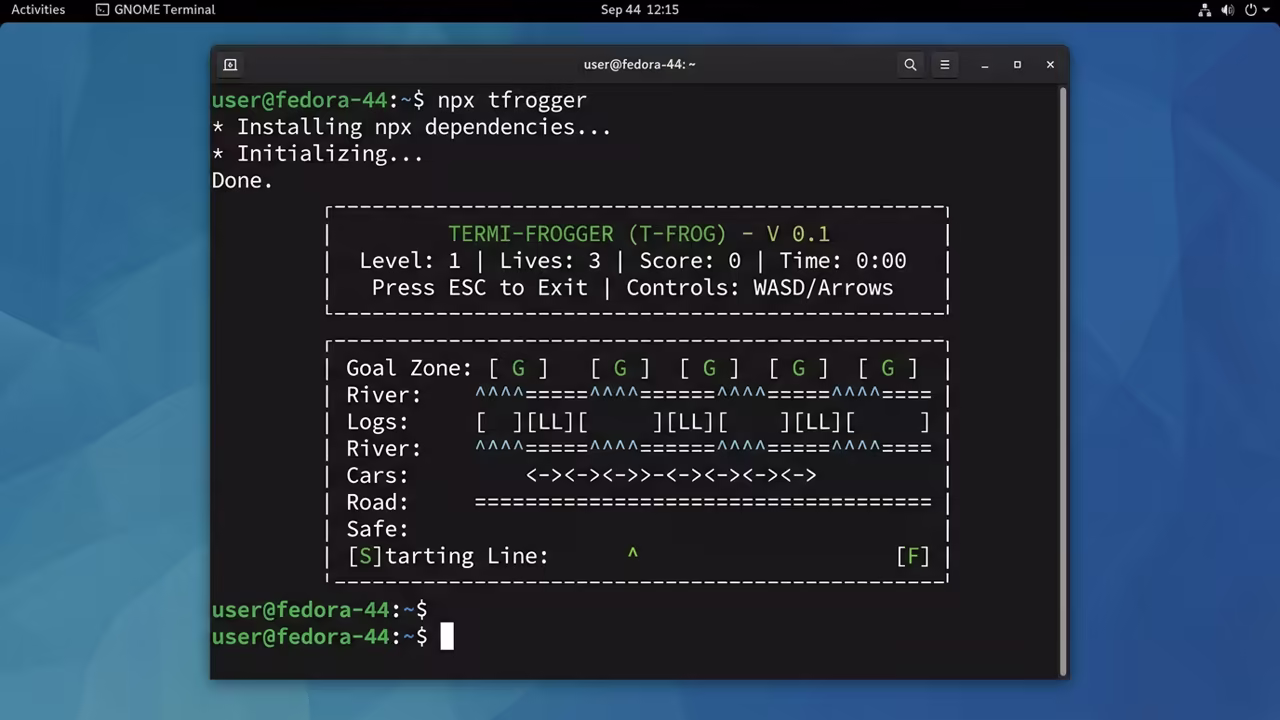The image size is (1280, 720).
Task: Click the 'Cars:' row label
Action: coord(378,476)
